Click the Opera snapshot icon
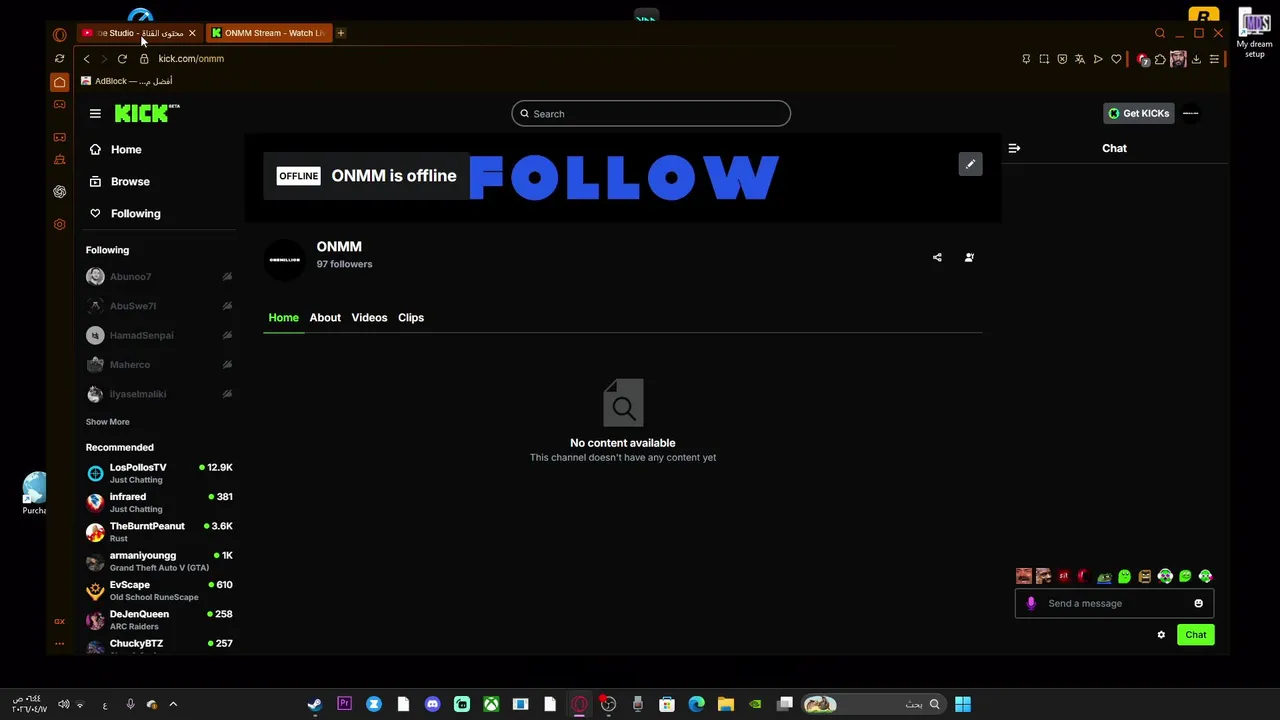The height and width of the screenshot is (720, 1280). (1044, 59)
